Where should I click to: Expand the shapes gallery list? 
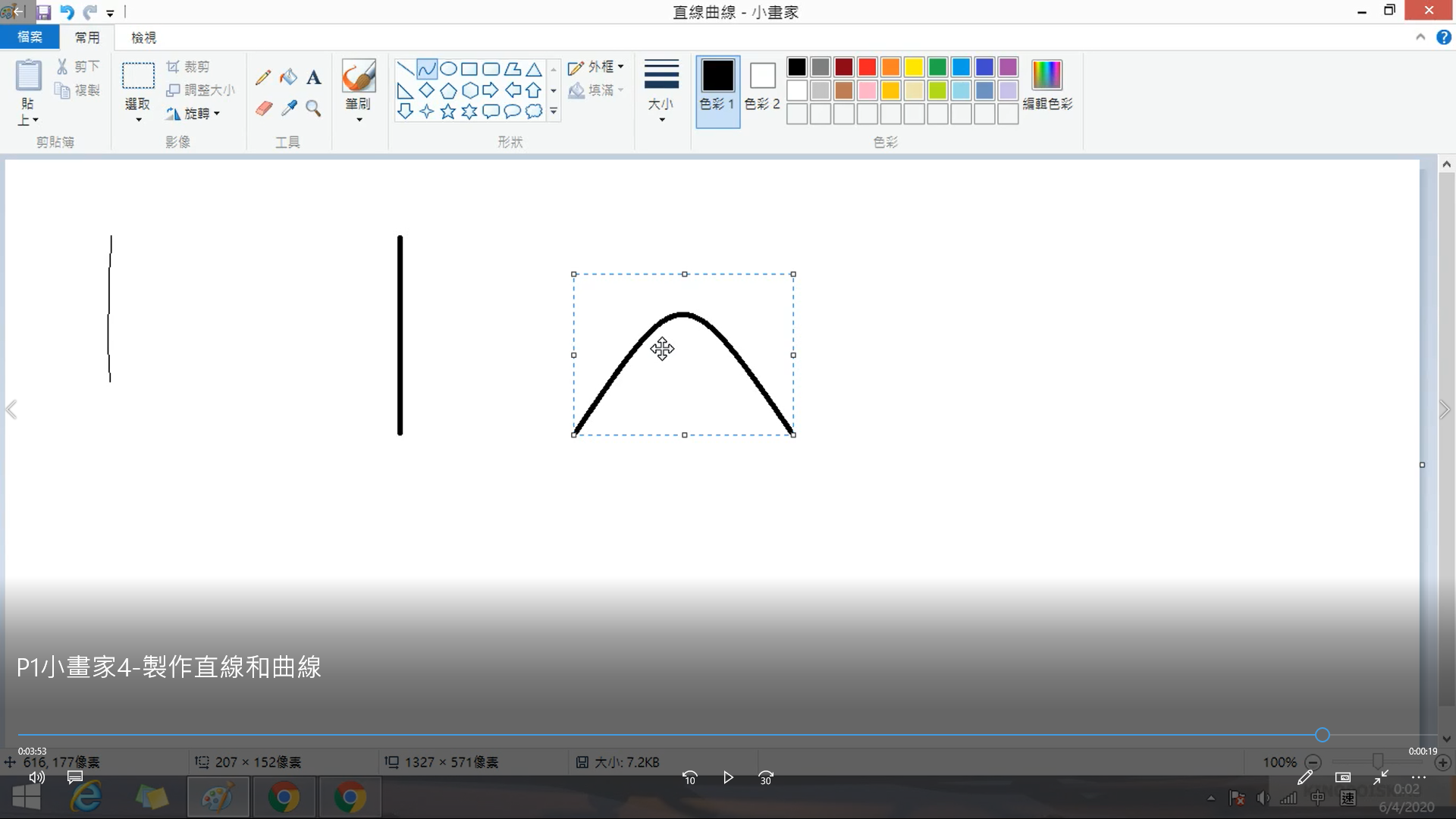coord(554,111)
